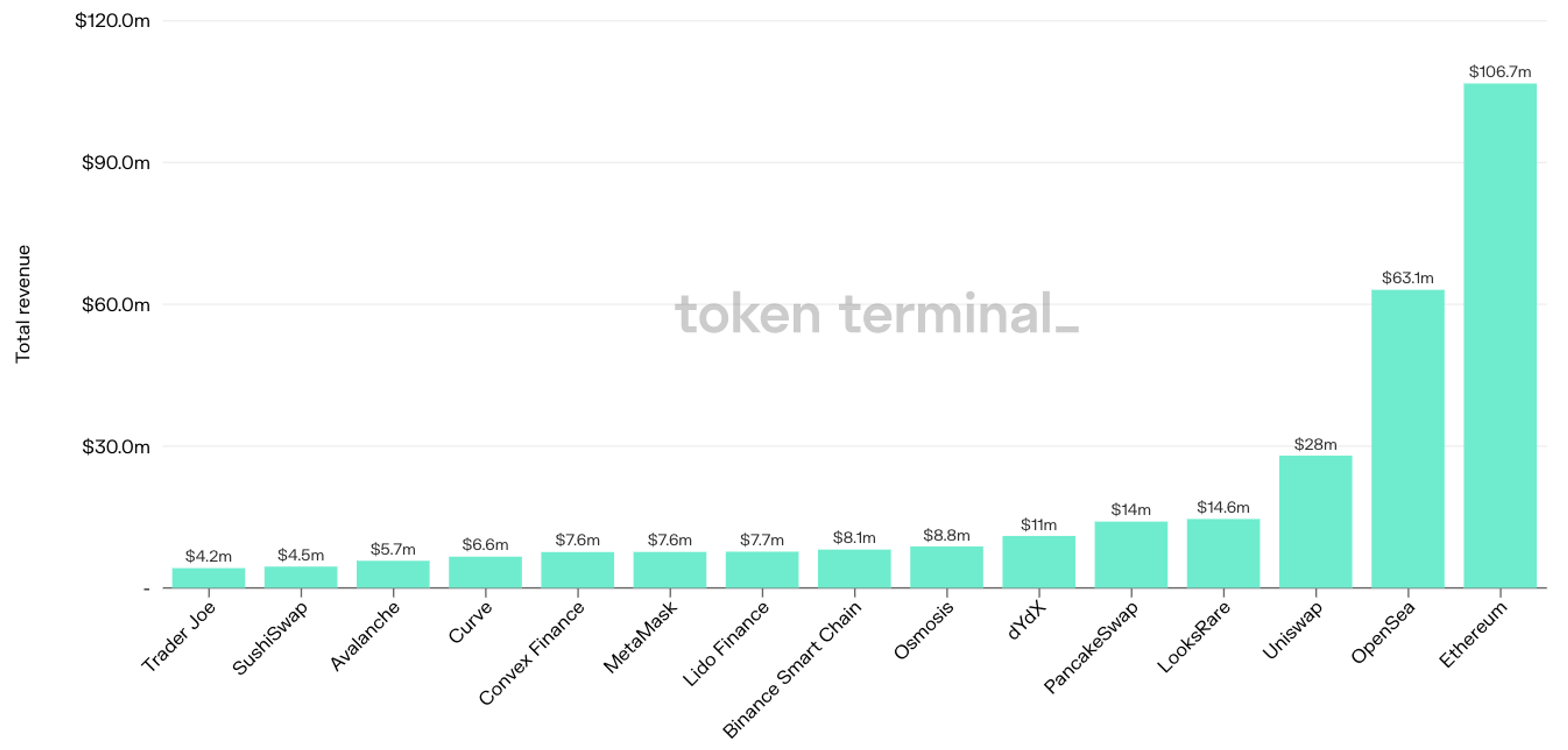
Task: Click the token terminal watermark
Action: [x=877, y=314]
